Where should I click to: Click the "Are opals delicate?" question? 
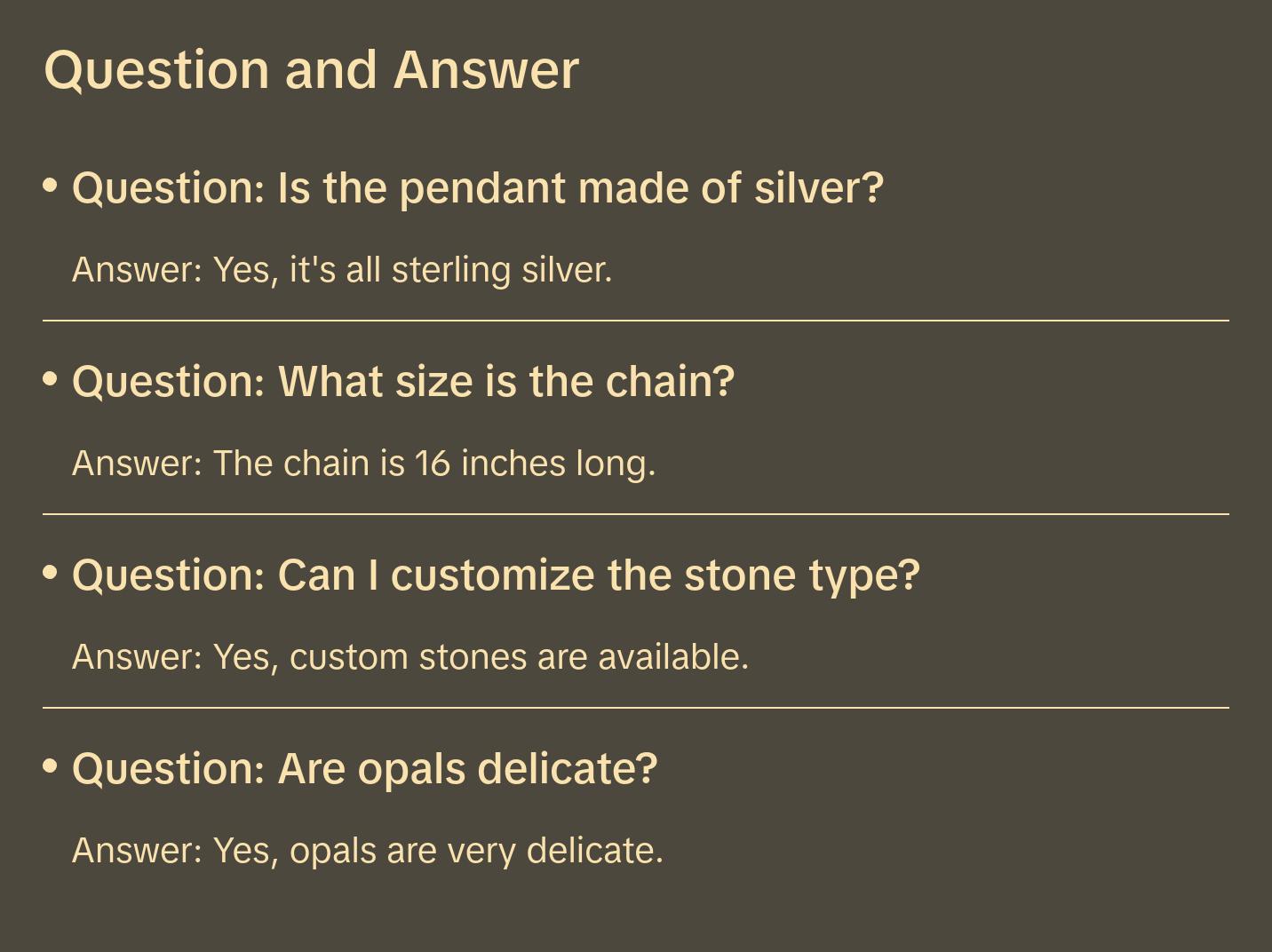tap(364, 769)
